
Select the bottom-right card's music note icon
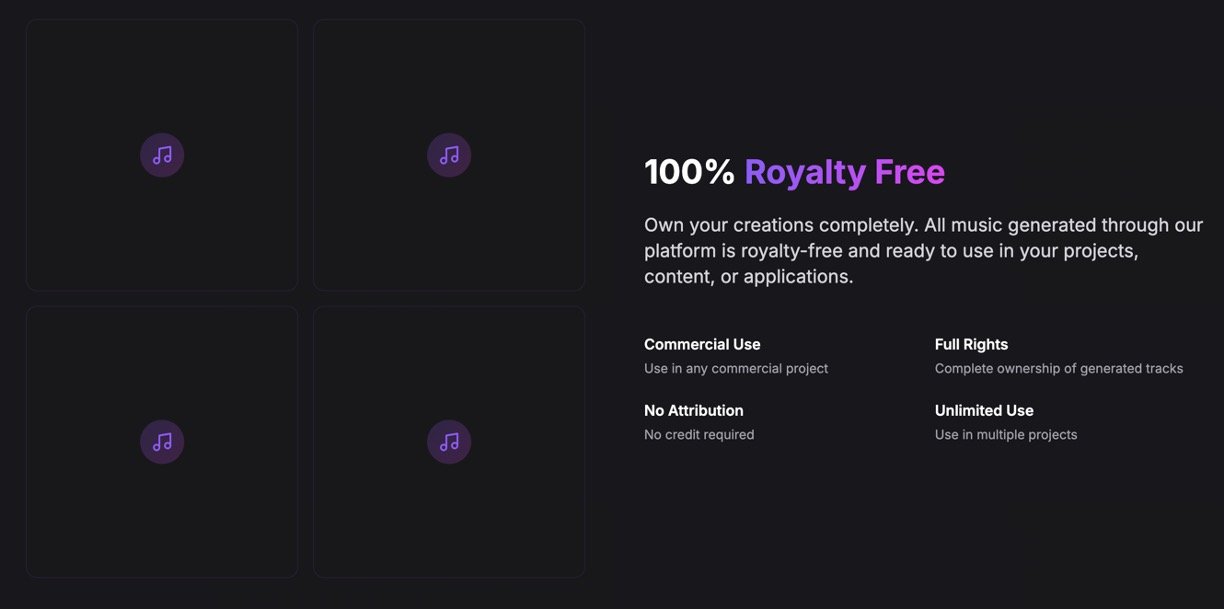[449, 441]
